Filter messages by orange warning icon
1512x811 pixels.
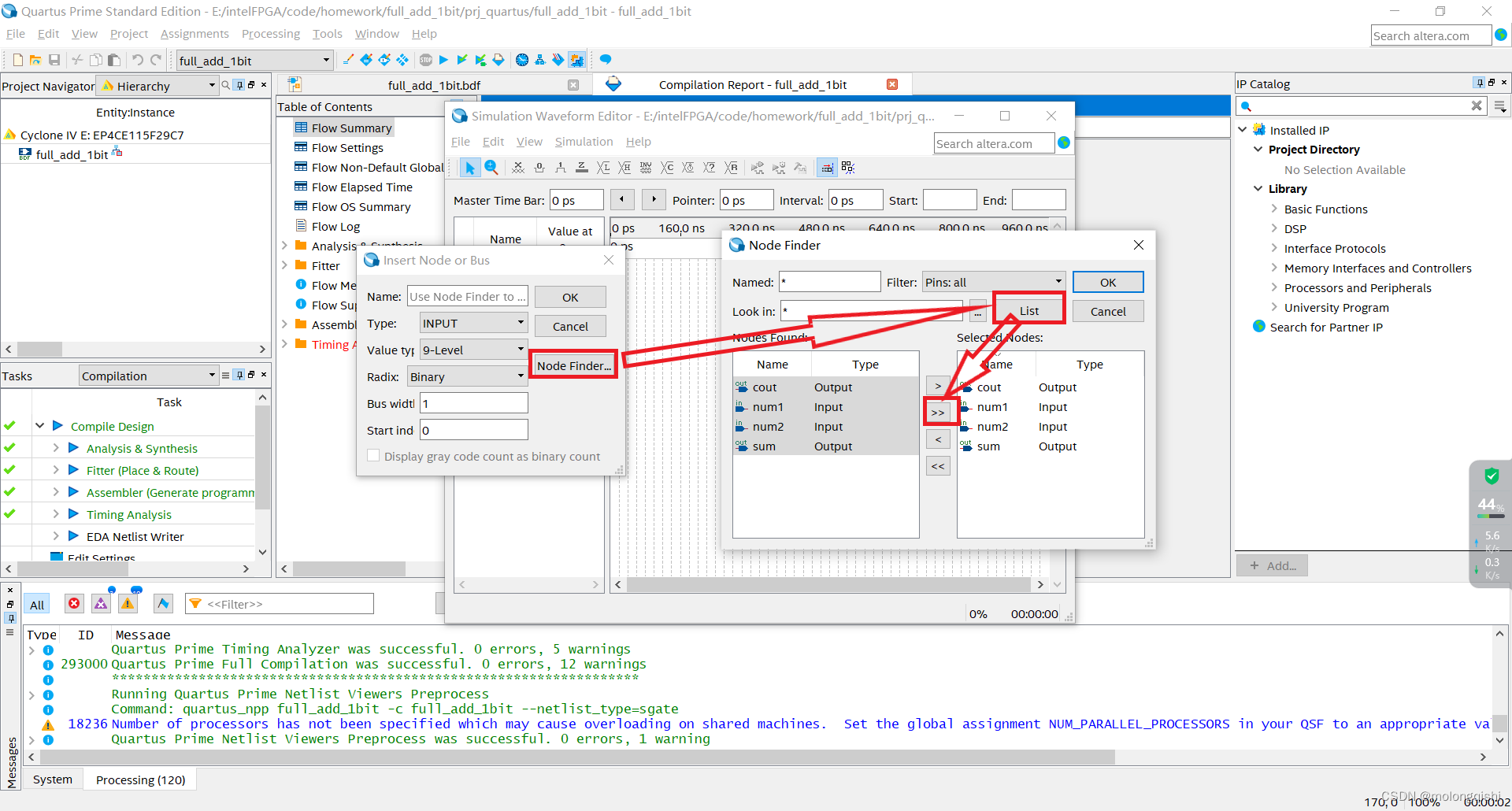click(128, 603)
